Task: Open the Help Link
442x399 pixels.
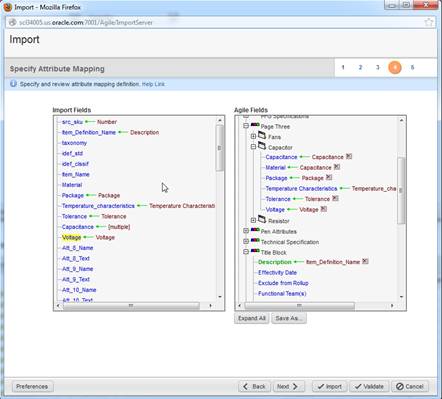Action: click(x=153, y=84)
